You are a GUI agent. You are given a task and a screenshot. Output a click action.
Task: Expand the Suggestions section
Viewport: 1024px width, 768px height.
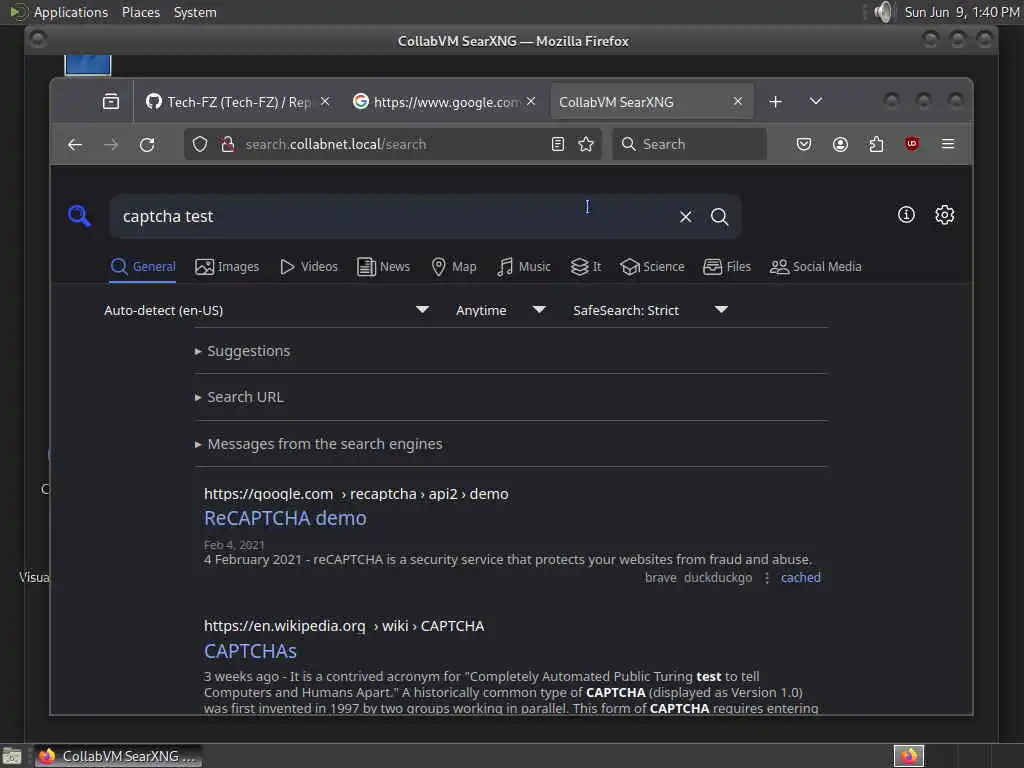coord(242,351)
